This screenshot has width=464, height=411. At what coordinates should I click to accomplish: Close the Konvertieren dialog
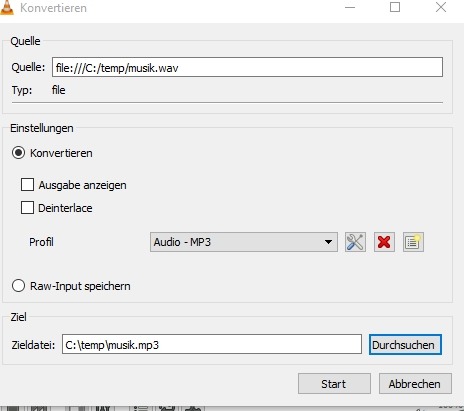click(x=441, y=7)
